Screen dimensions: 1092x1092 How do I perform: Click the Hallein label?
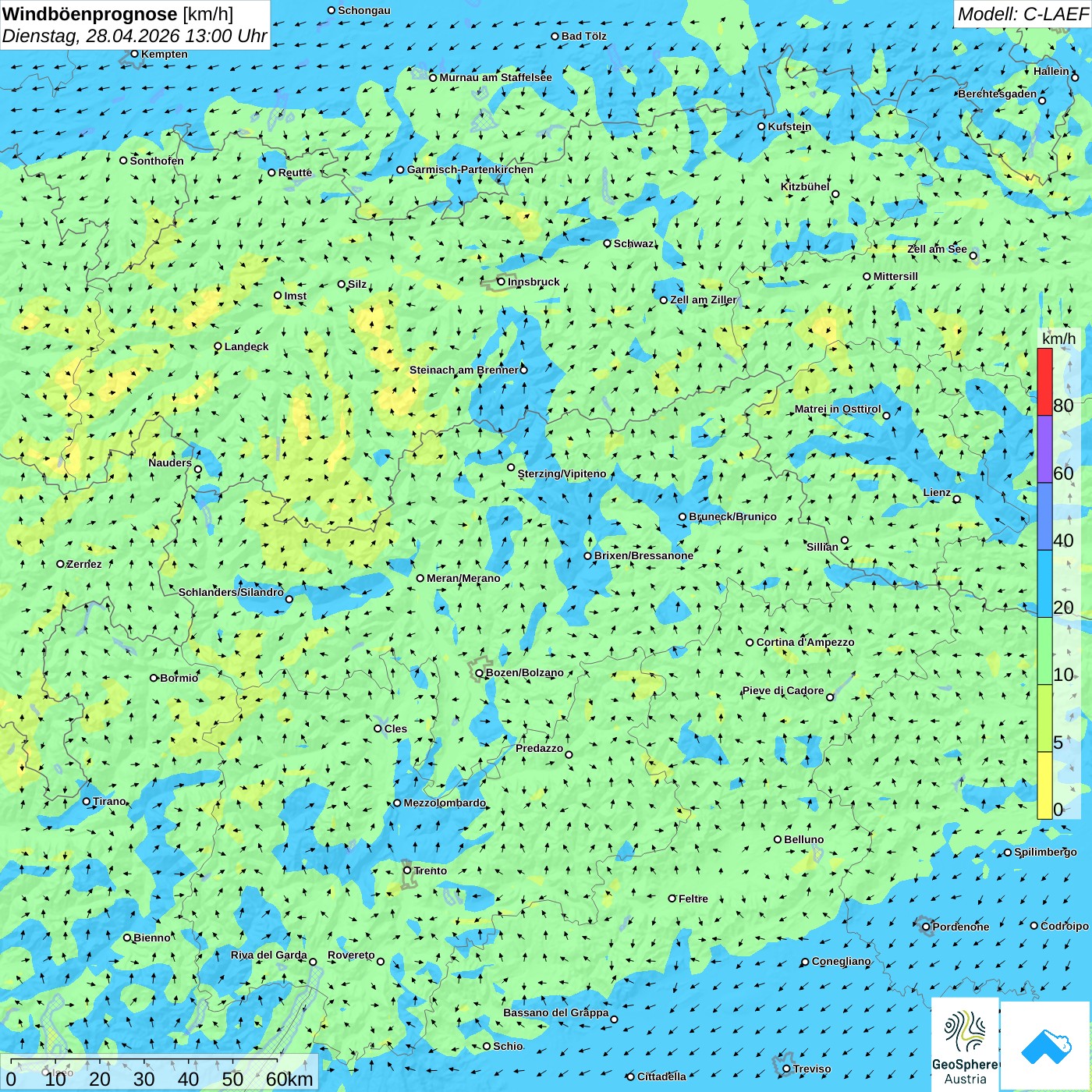pos(1051,71)
